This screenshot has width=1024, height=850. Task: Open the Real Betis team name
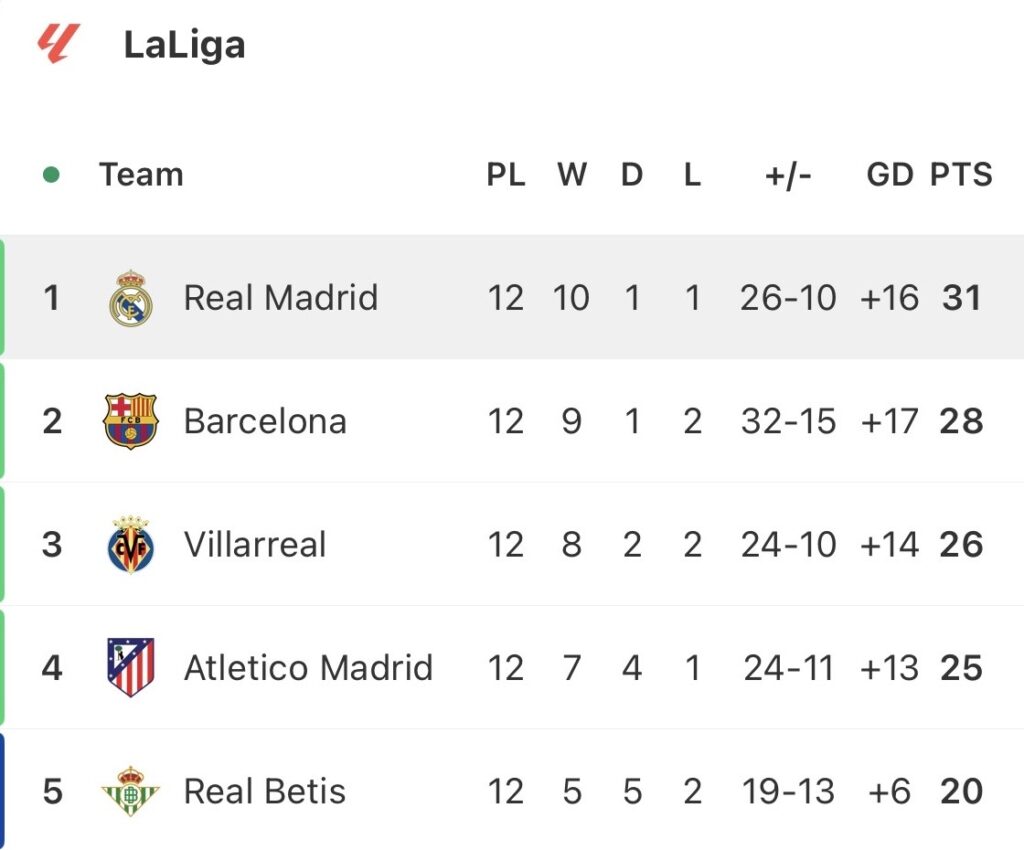click(265, 792)
